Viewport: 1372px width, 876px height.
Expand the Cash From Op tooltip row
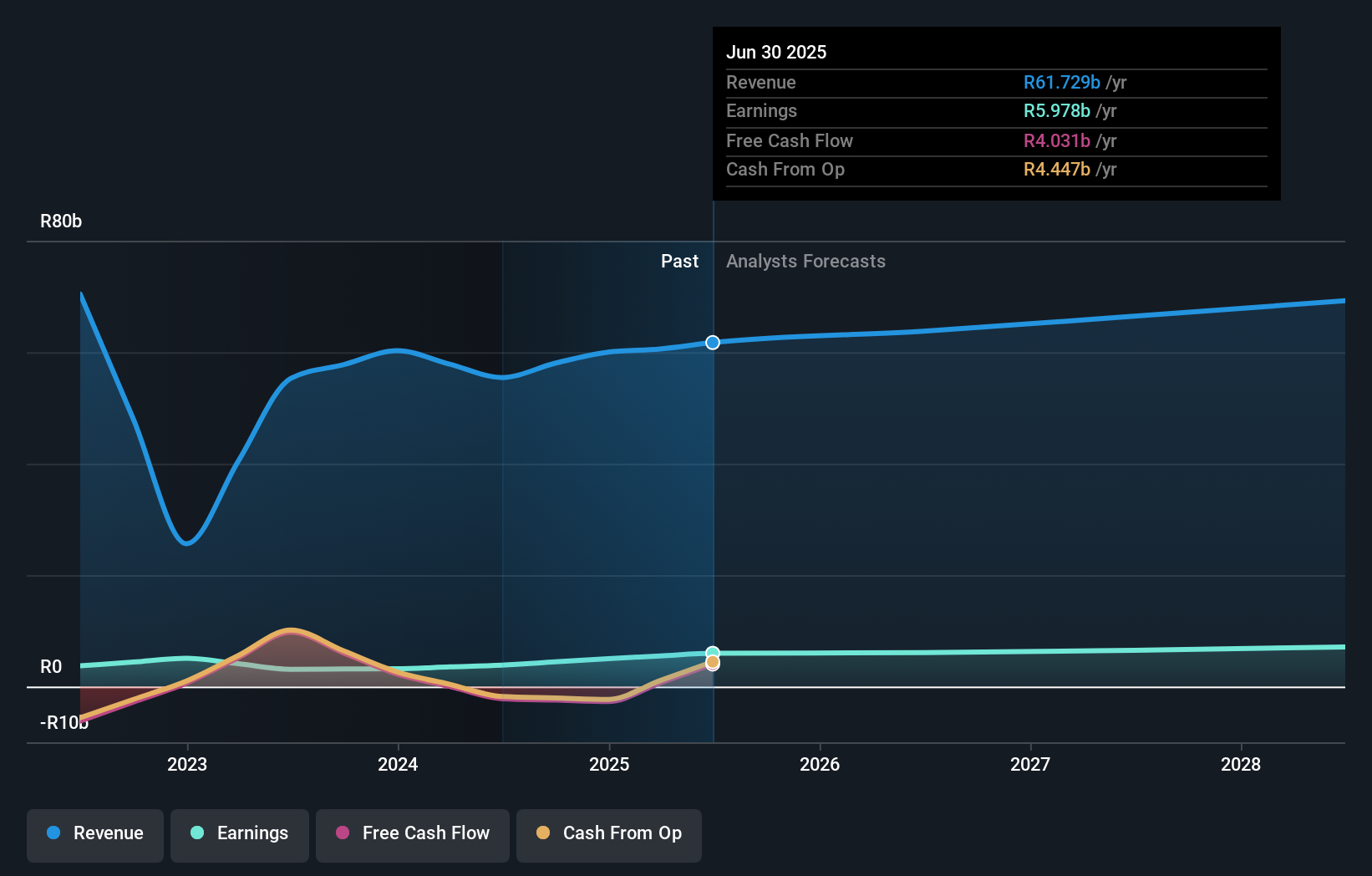996,169
